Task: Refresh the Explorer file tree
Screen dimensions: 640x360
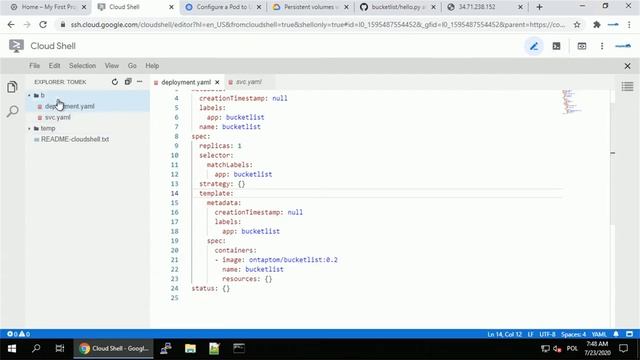Action: click(115, 82)
